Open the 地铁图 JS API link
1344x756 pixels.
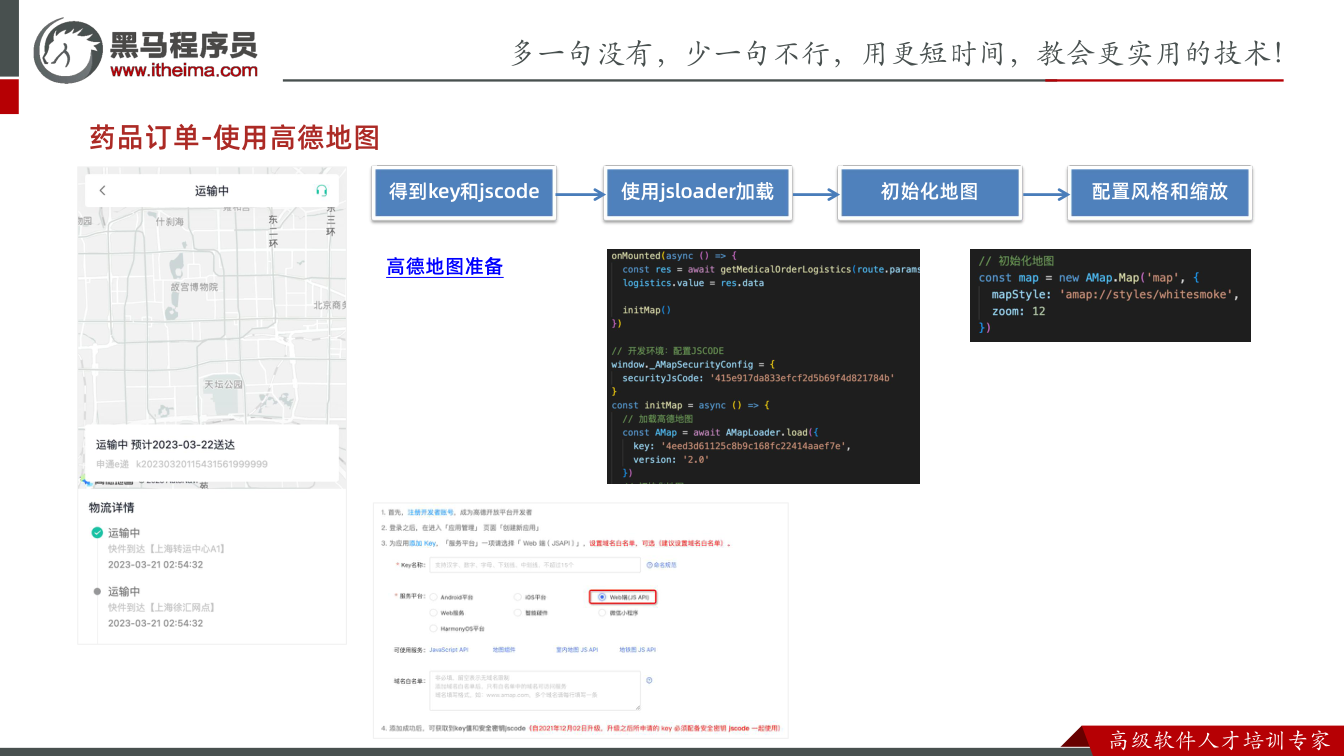click(x=638, y=650)
